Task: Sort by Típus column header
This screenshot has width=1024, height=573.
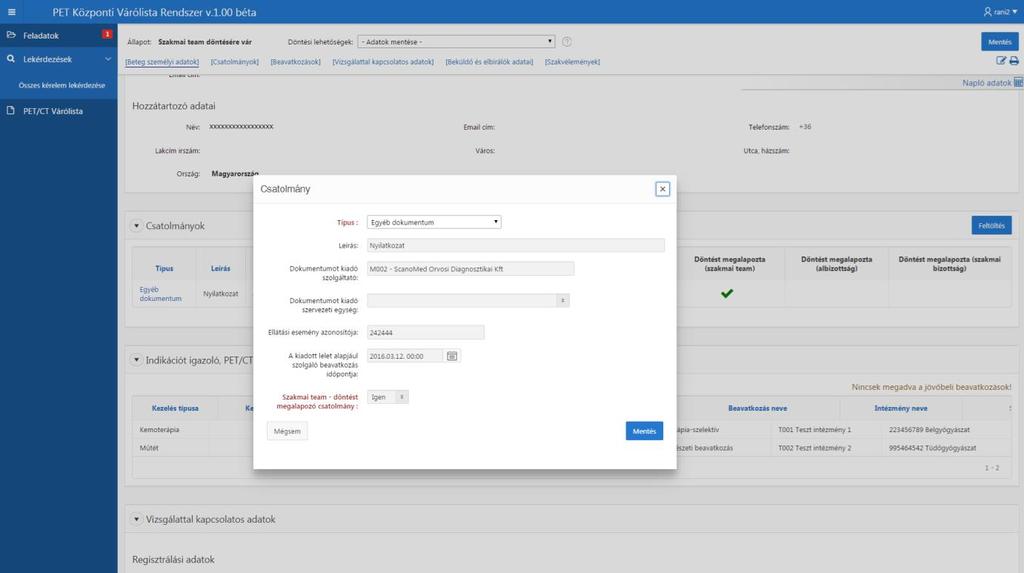Action: click(x=164, y=269)
